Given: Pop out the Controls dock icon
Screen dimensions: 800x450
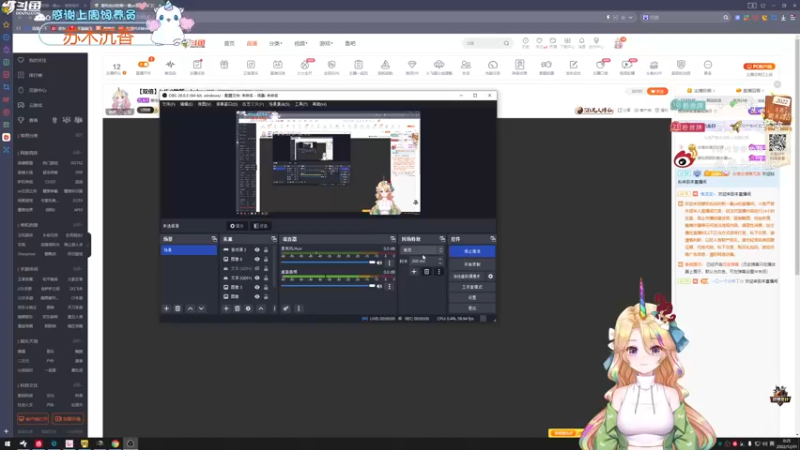Looking at the screenshot, I should click(492, 239).
